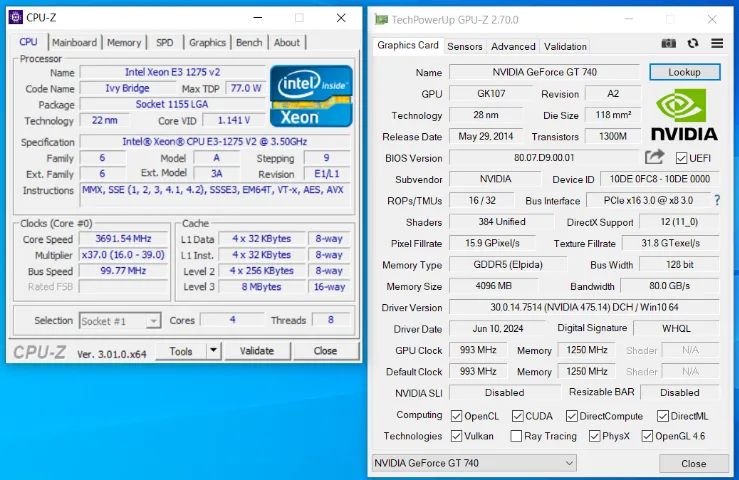Click the CPU-Z title bar icon
Screen dimensions: 739x480
16,17
